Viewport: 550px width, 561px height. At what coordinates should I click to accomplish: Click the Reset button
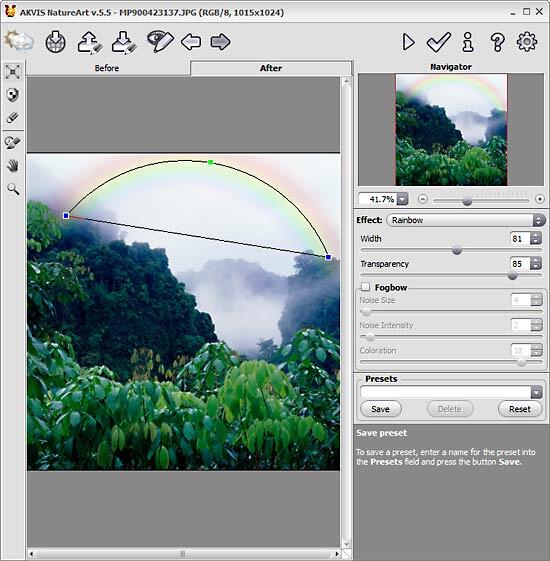tap(520, 409)
